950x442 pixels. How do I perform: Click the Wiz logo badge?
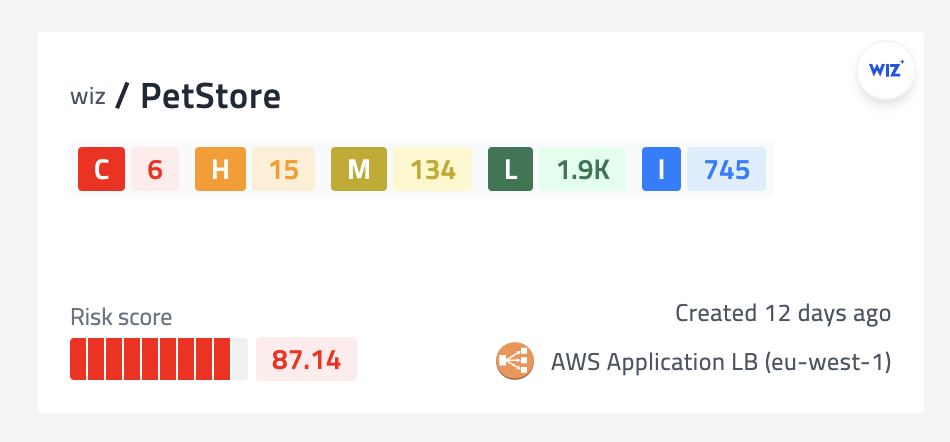pos(886,71)
